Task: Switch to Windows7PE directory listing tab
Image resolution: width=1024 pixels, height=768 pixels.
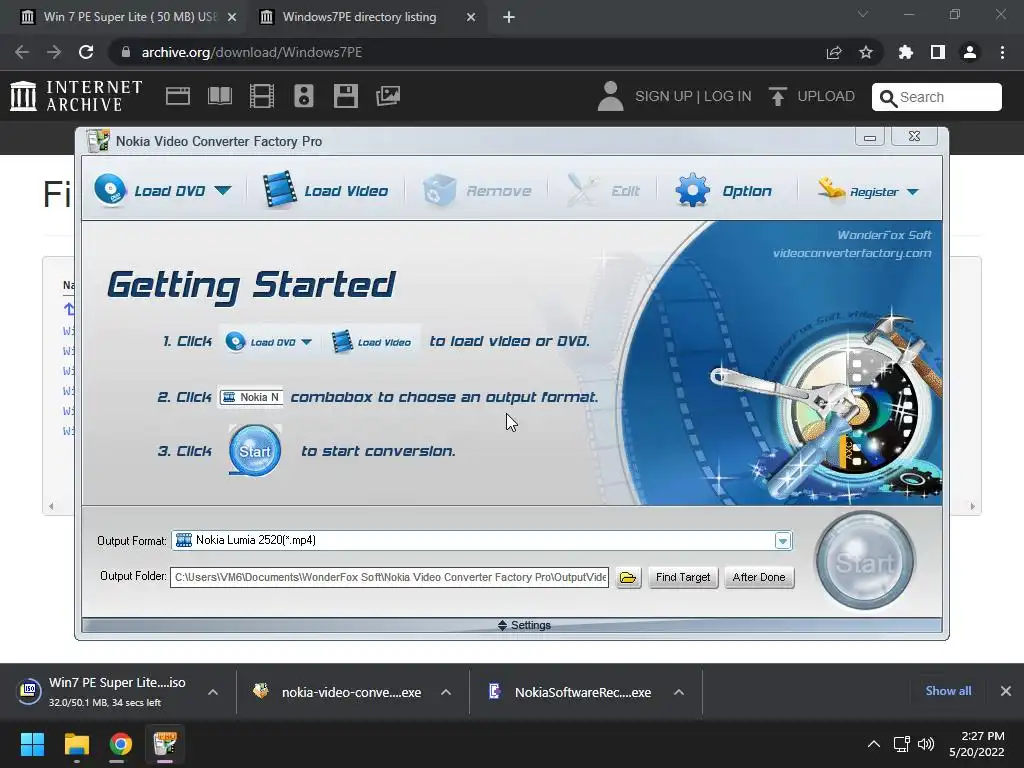Action: click(359, 17)
